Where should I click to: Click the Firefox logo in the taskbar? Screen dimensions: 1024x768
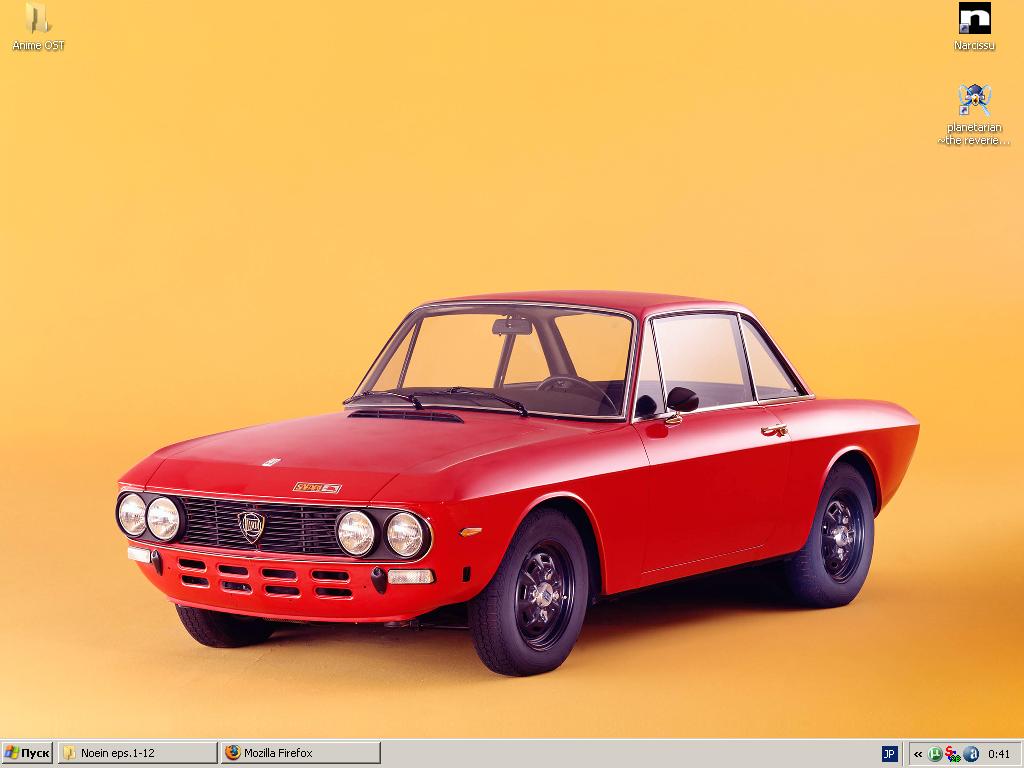point(233,753)
